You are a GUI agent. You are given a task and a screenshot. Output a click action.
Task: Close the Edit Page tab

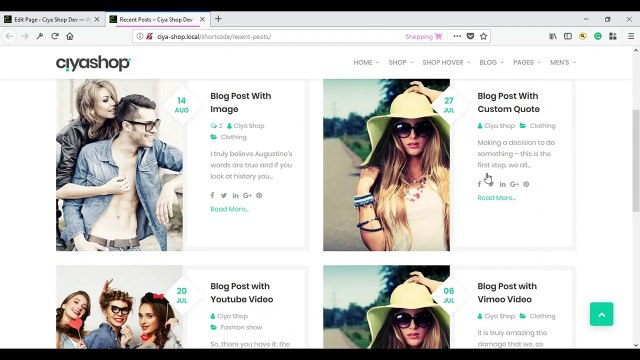click(x=97, y=19)
